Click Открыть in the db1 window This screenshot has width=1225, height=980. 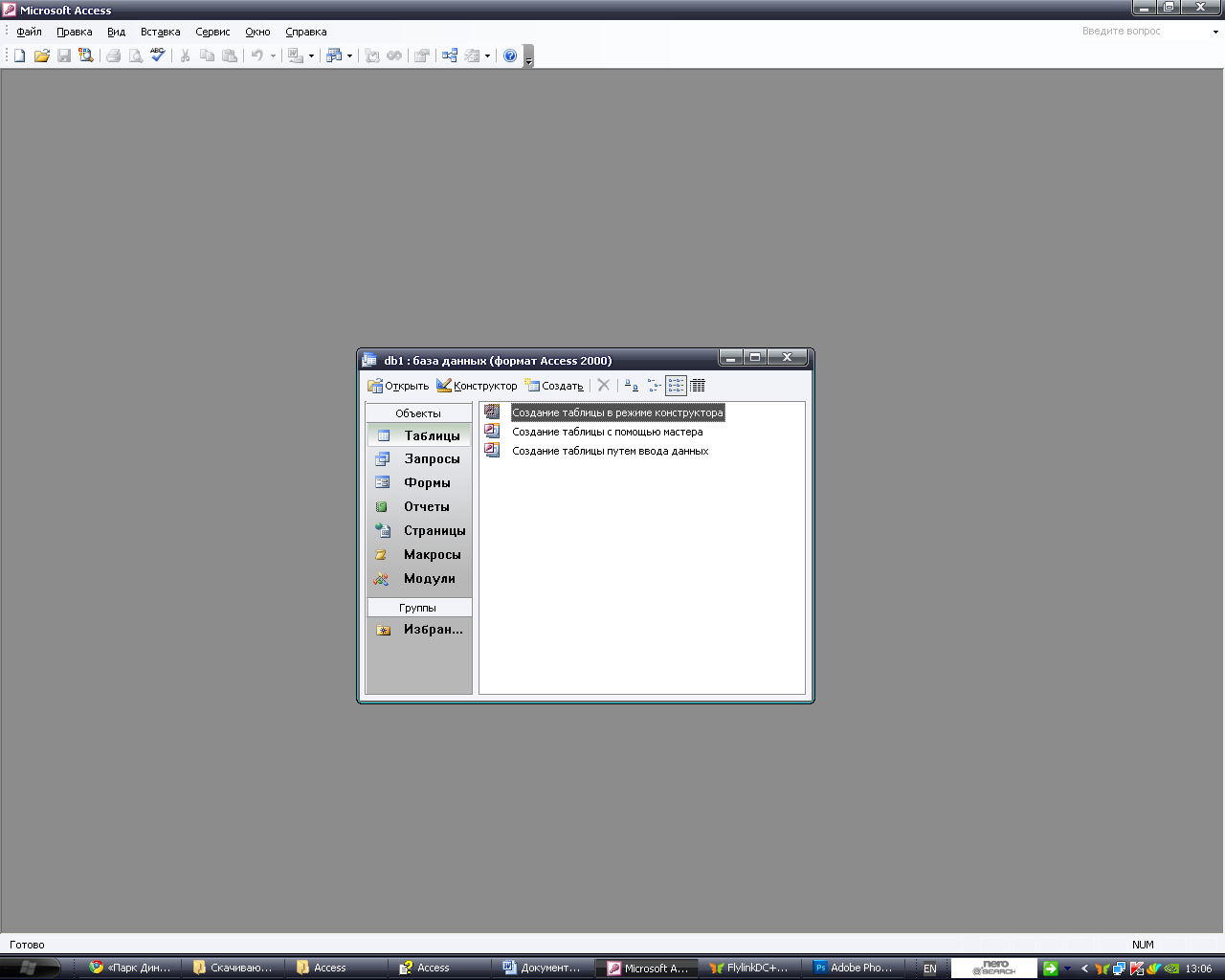point(398,386)
